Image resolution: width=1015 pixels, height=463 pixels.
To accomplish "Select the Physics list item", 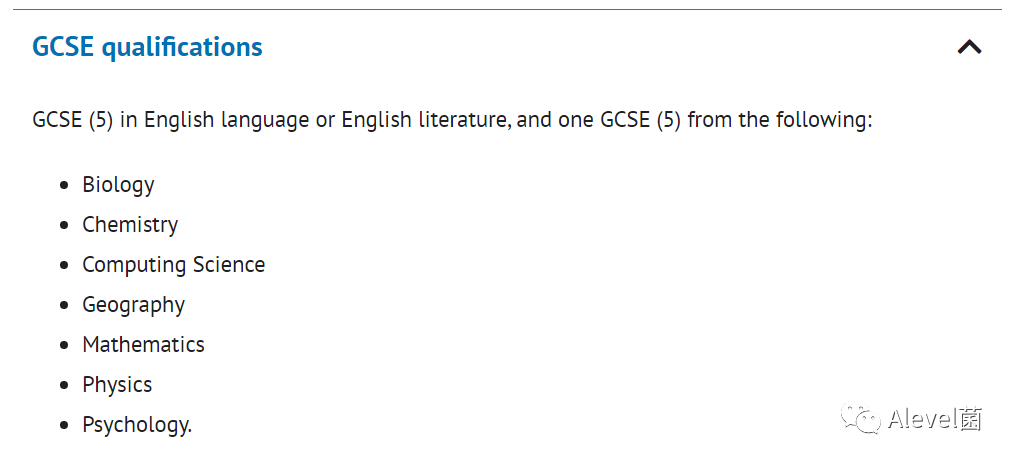I will pos(117,385).
